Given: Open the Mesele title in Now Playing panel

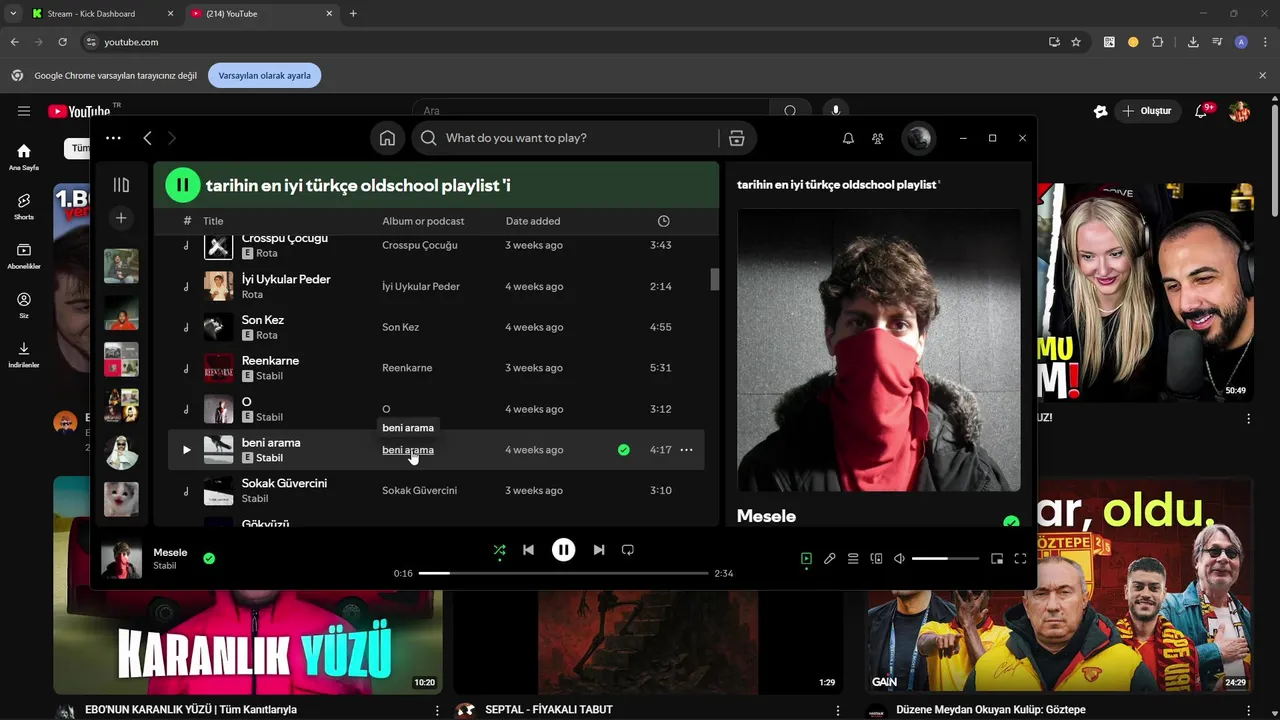Looking at the screenshot, I should pyautogui.click(x=766, y=516).
